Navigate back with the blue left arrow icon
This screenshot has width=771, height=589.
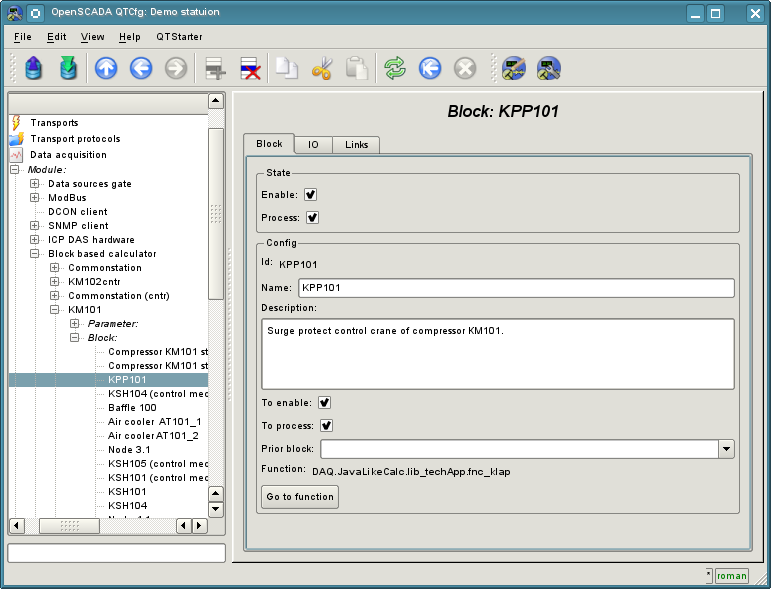pos(141,68)
